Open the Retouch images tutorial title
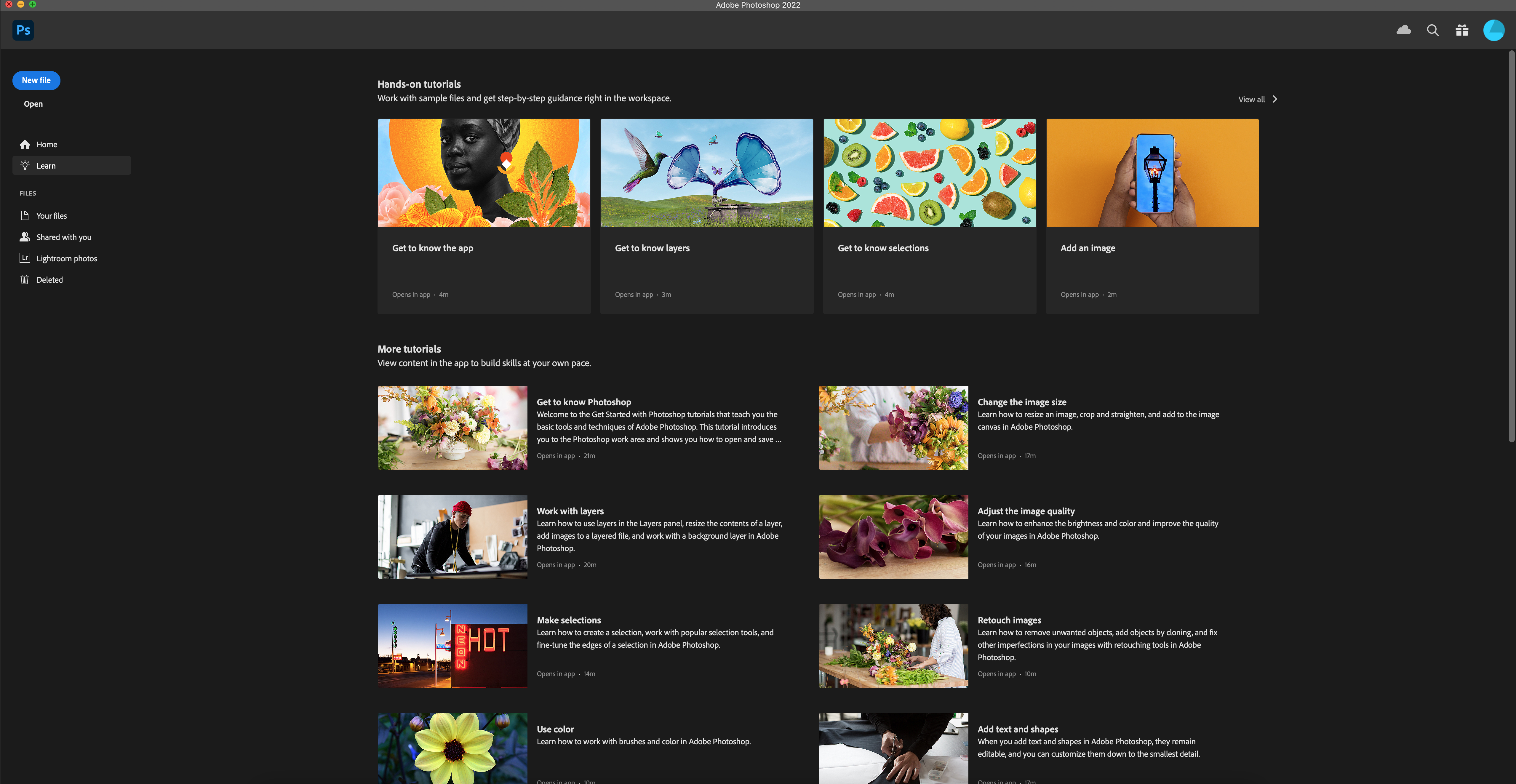The image size is (1516, 784). tap(1009, 620)
